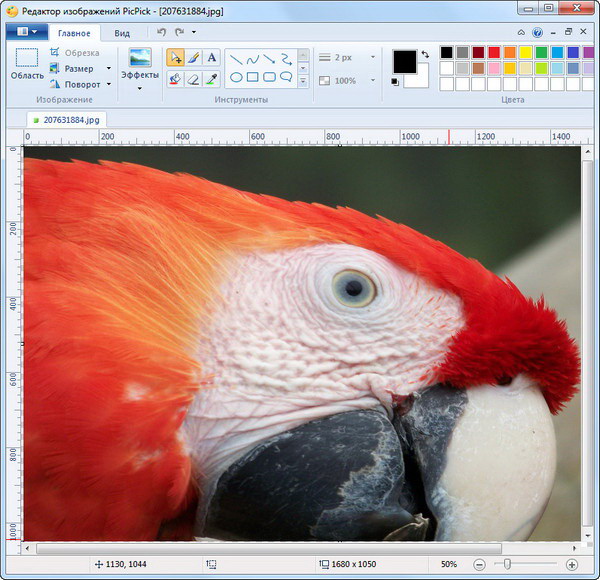Select the straight line shape
Screen dimensions: 600x580
click(237, 58)
